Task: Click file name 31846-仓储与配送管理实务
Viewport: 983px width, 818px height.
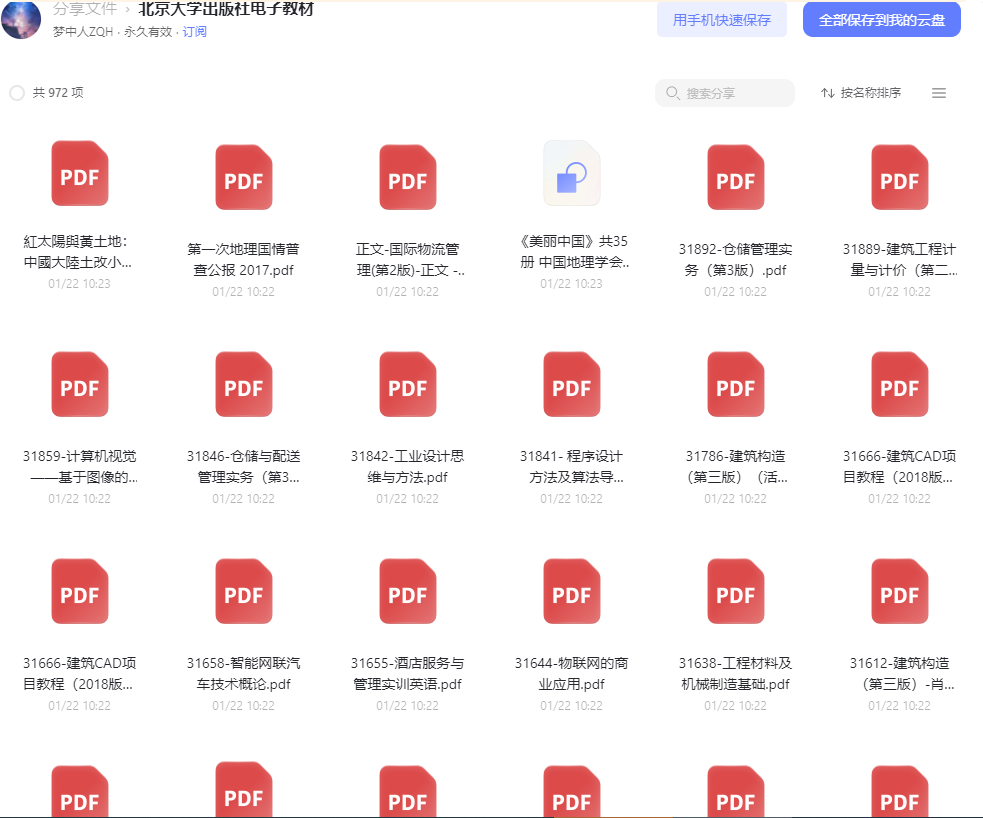Action: 244,466
